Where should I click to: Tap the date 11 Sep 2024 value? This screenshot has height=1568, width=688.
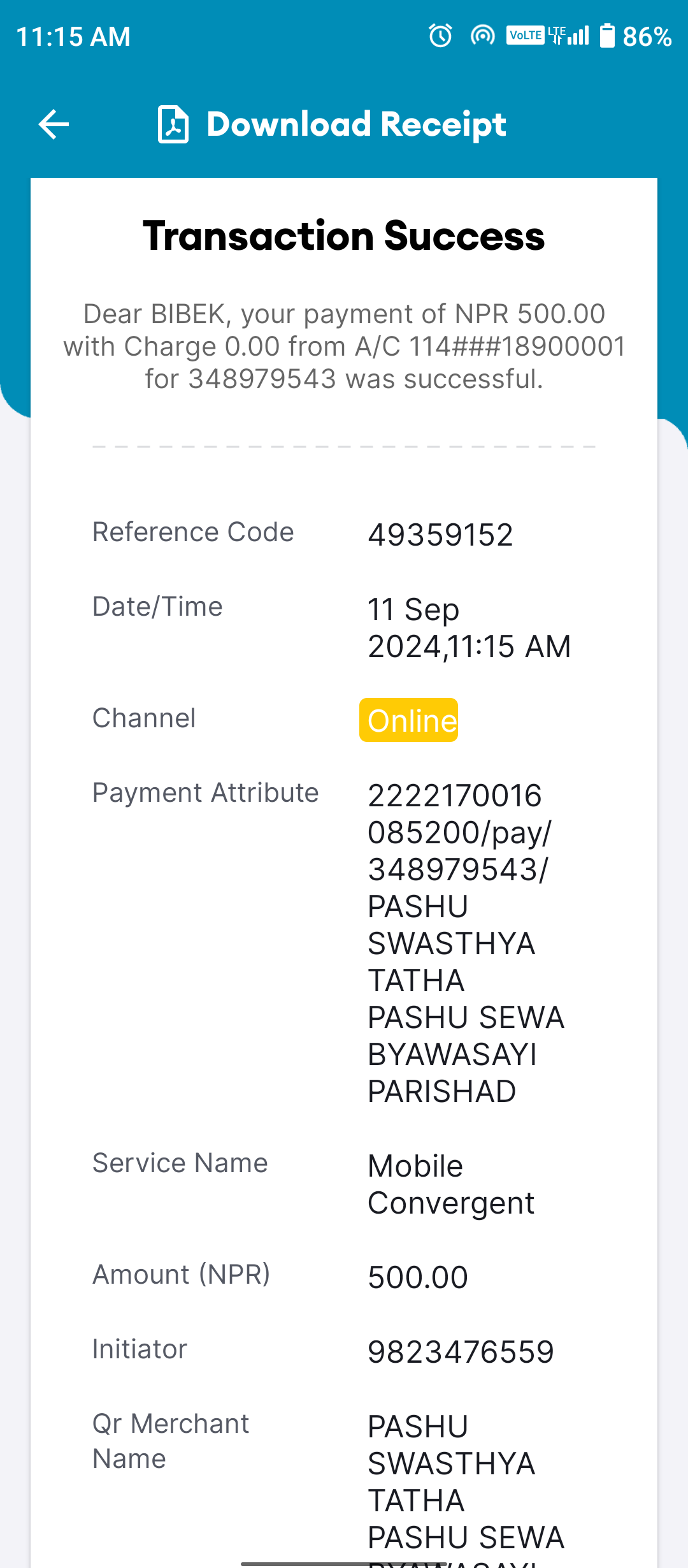click(x=469, y=628)
